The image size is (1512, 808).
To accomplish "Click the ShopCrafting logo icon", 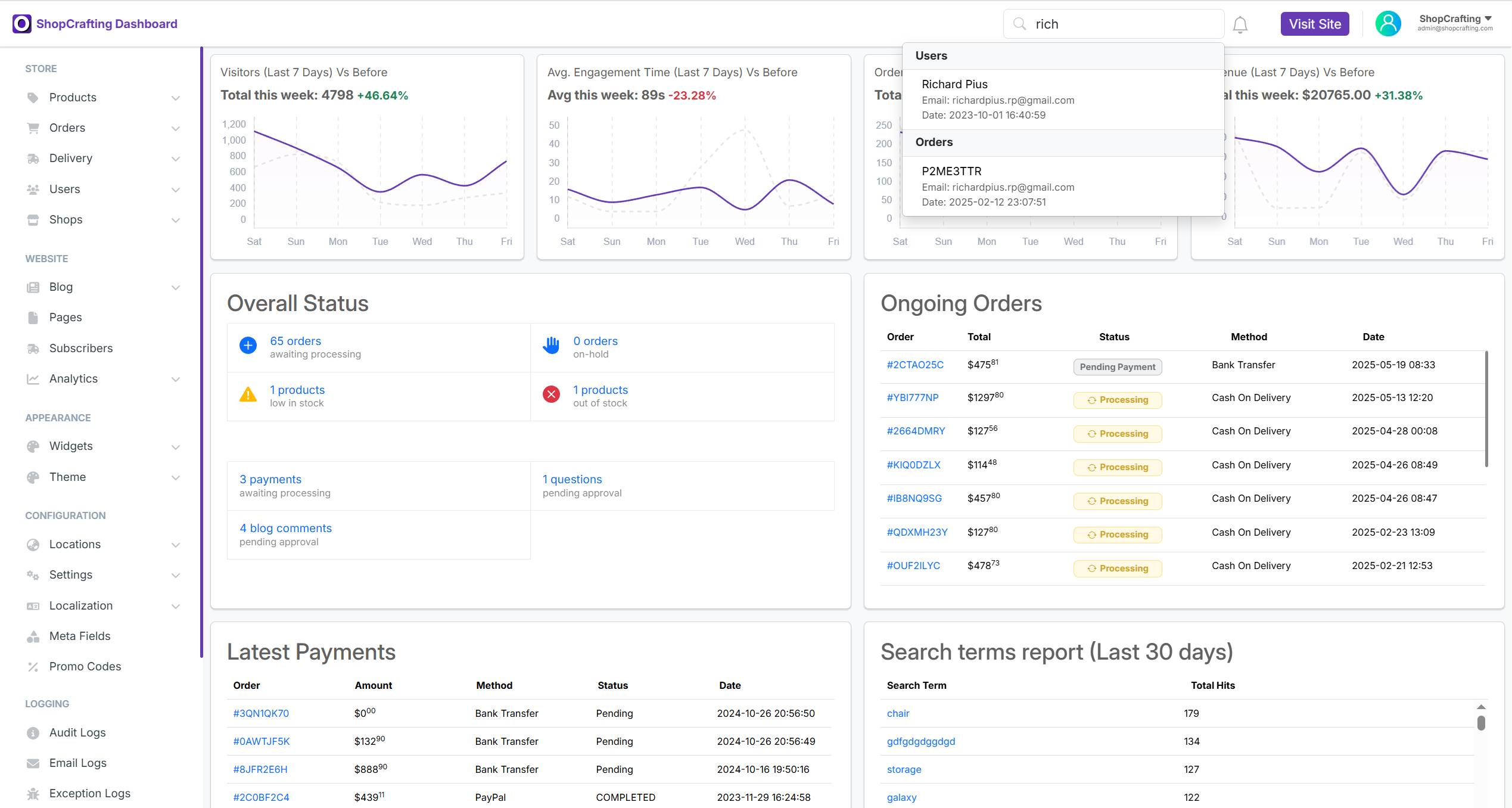I will point(22,24).
